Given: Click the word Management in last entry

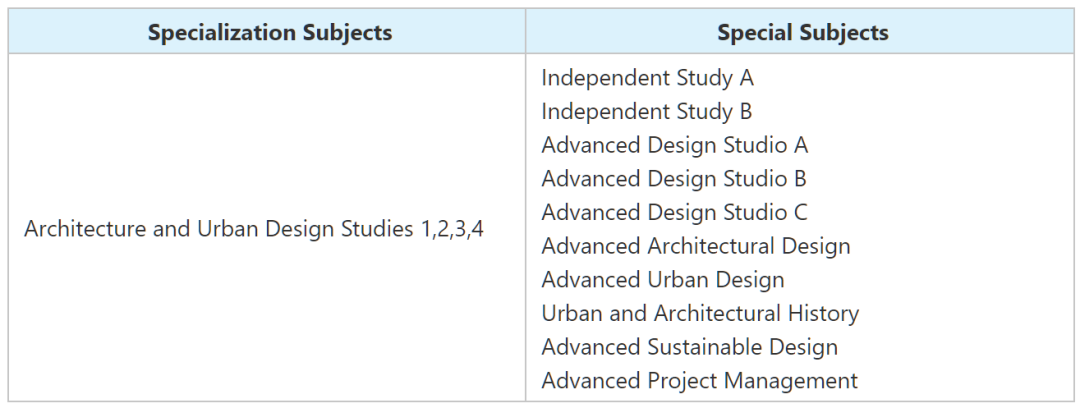Looking at the screenshot, I should coord(791,380).
